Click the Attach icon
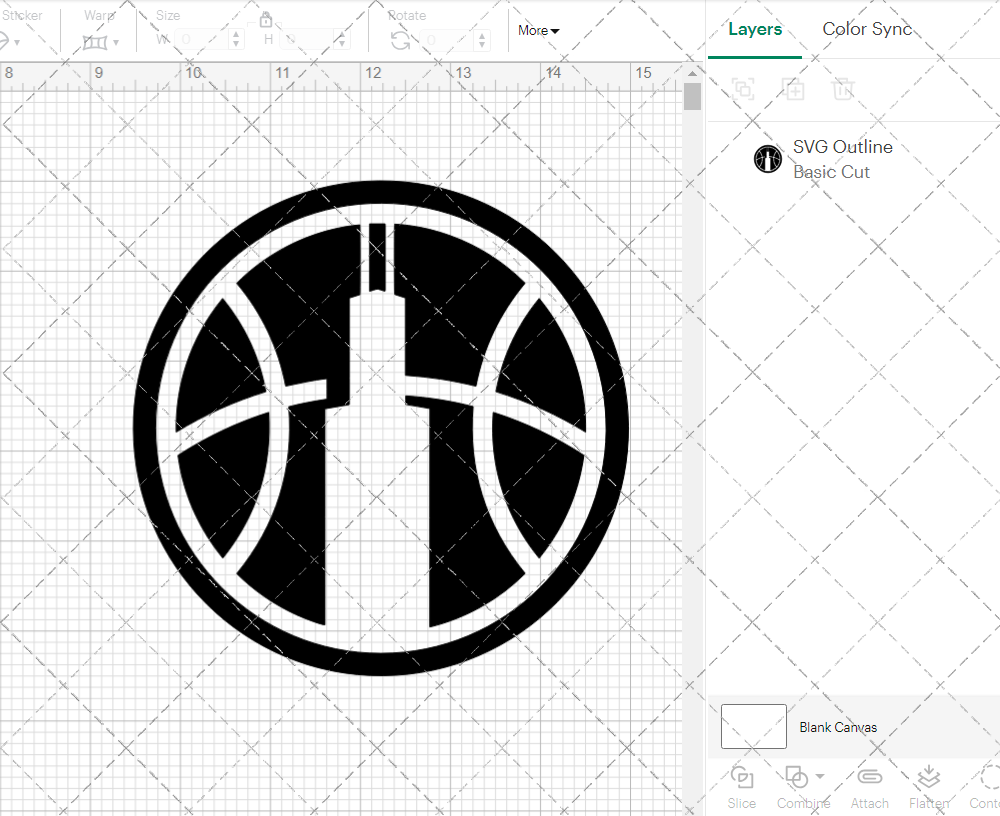 869,776
